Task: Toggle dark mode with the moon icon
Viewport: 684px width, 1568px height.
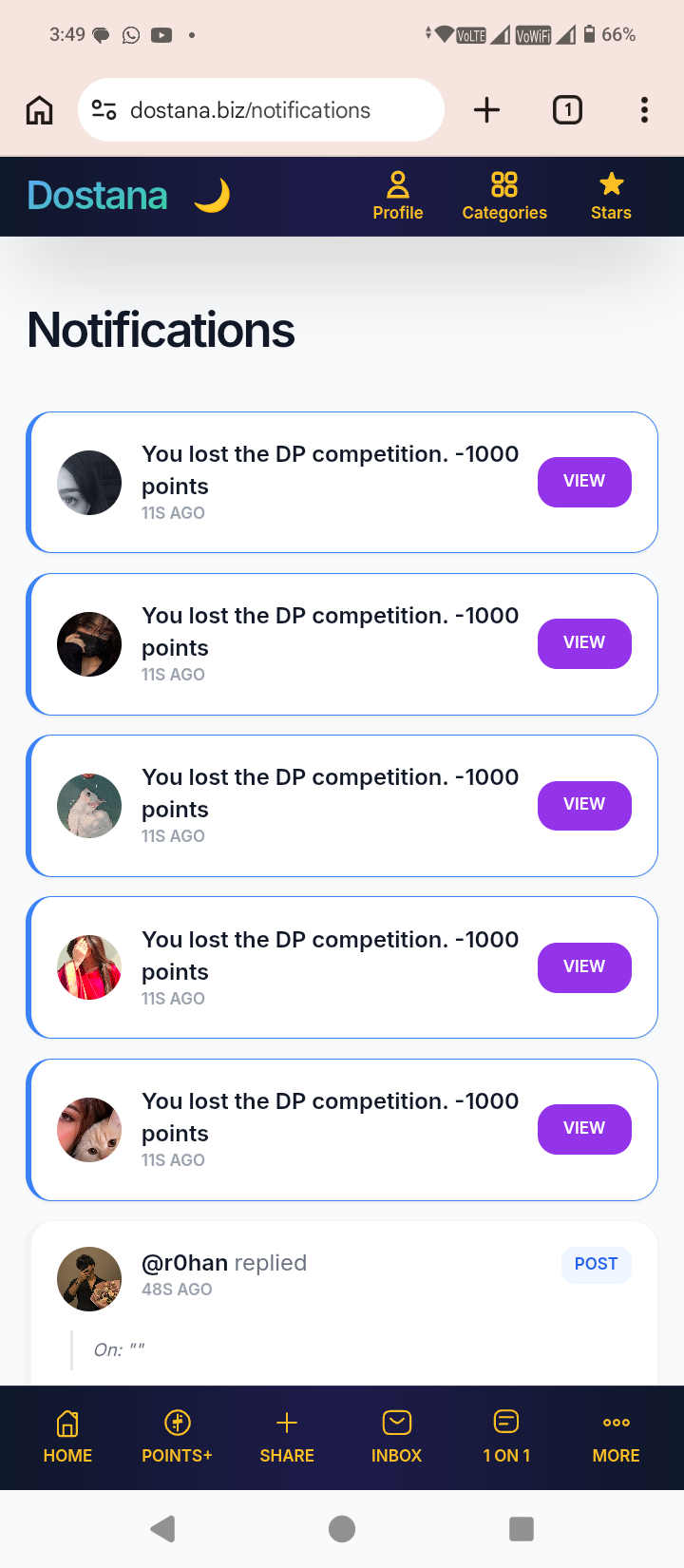Action: (x=212, y=196)
